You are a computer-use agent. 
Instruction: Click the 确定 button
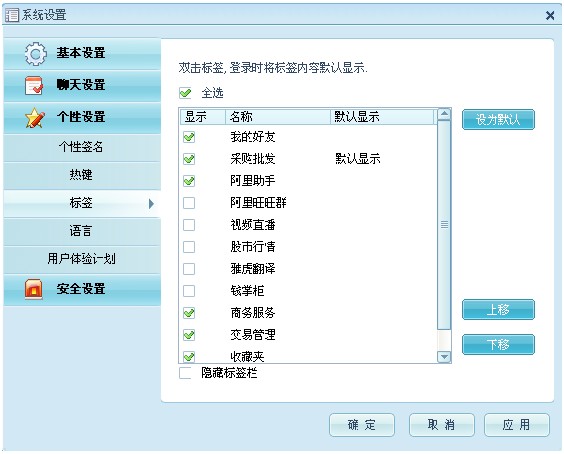[x=362, y=425]
